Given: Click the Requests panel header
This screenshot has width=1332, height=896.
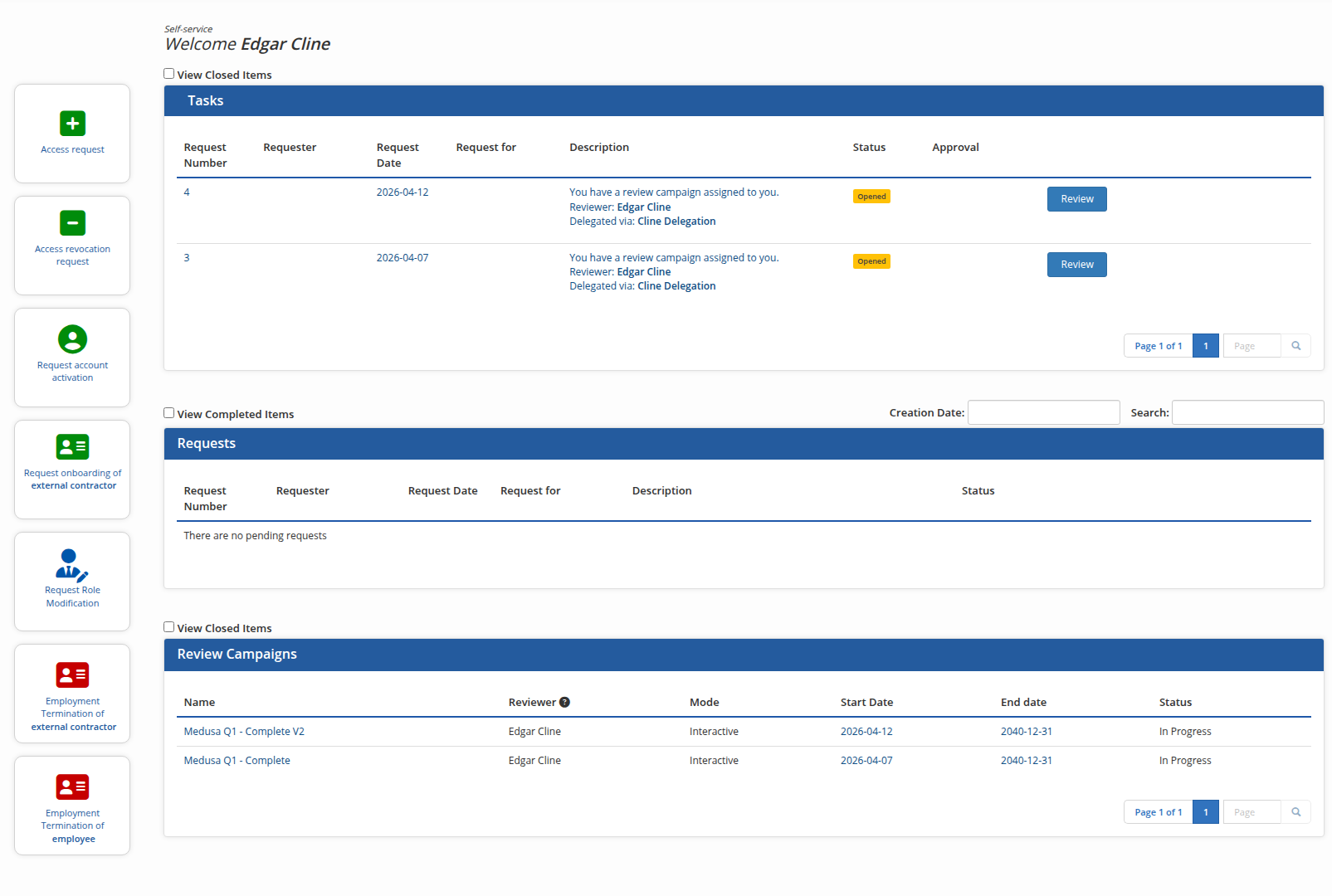Looking at the screenshot, I should pyautogui.click(x=744, y=444).
